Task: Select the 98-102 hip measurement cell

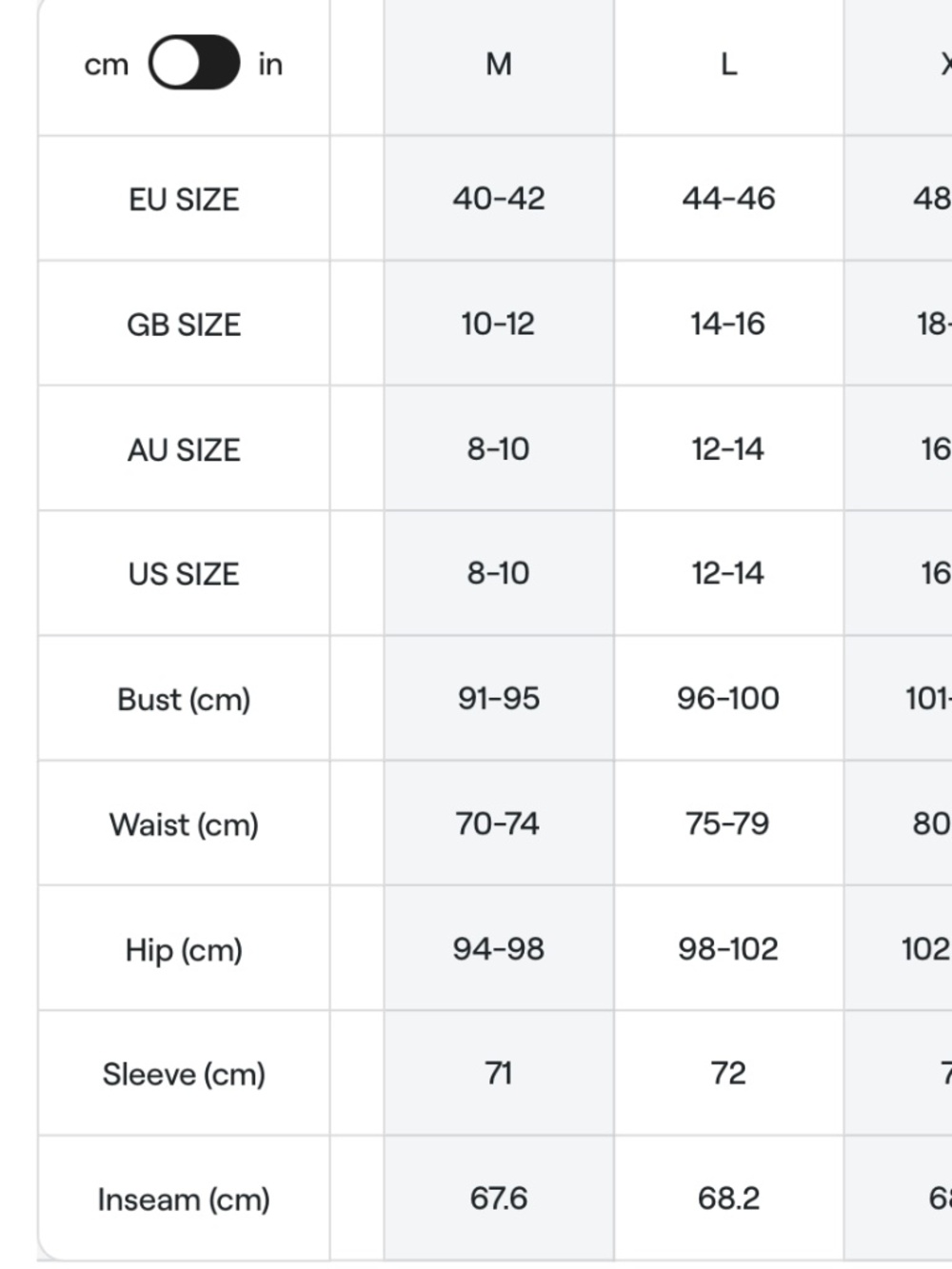Action: 728,949
